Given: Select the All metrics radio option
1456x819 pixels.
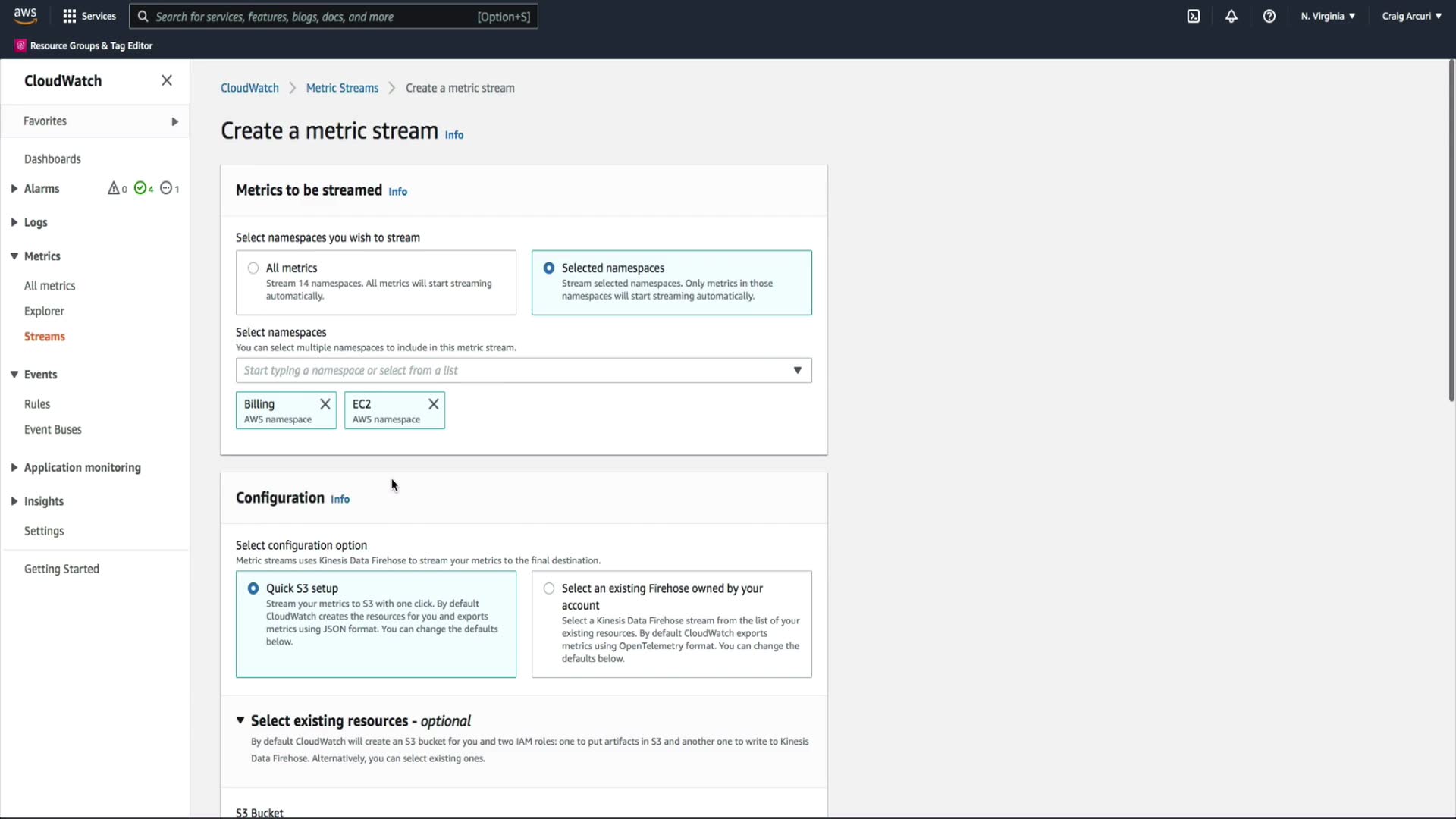Looking at the screenshot, I should (x=253, y=268).
